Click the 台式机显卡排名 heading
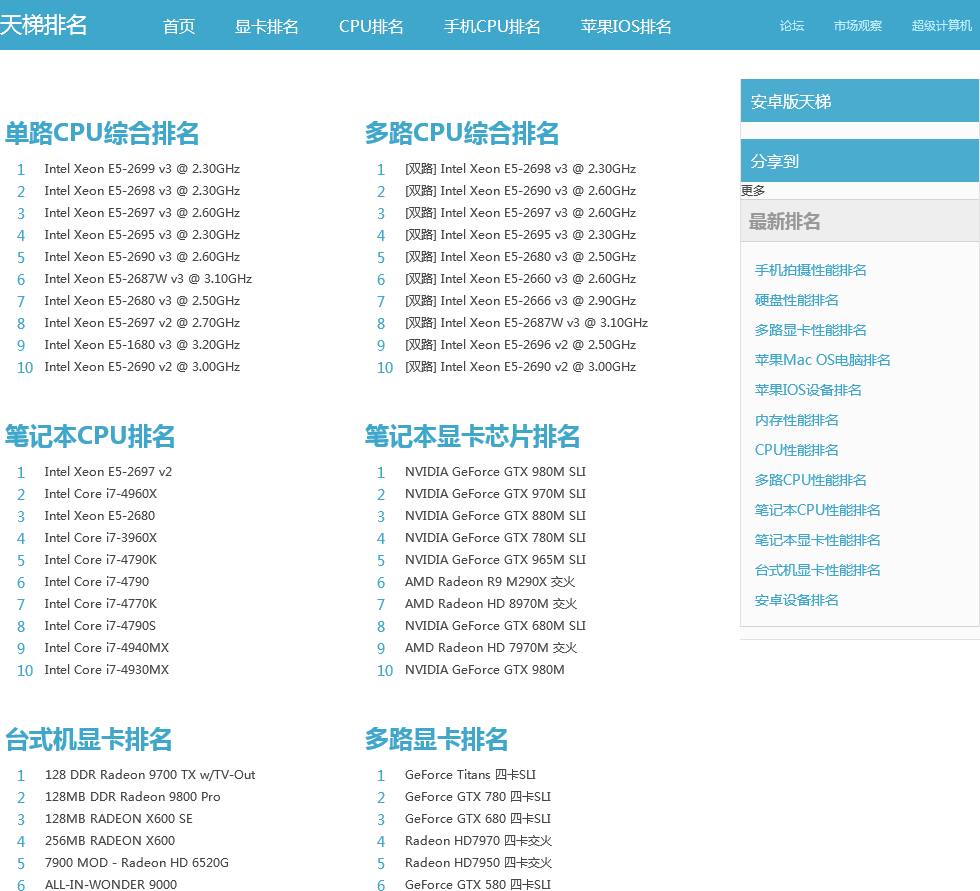Image resolution: width=980 pixels, height=891 pixels. [x=88, y=739]
